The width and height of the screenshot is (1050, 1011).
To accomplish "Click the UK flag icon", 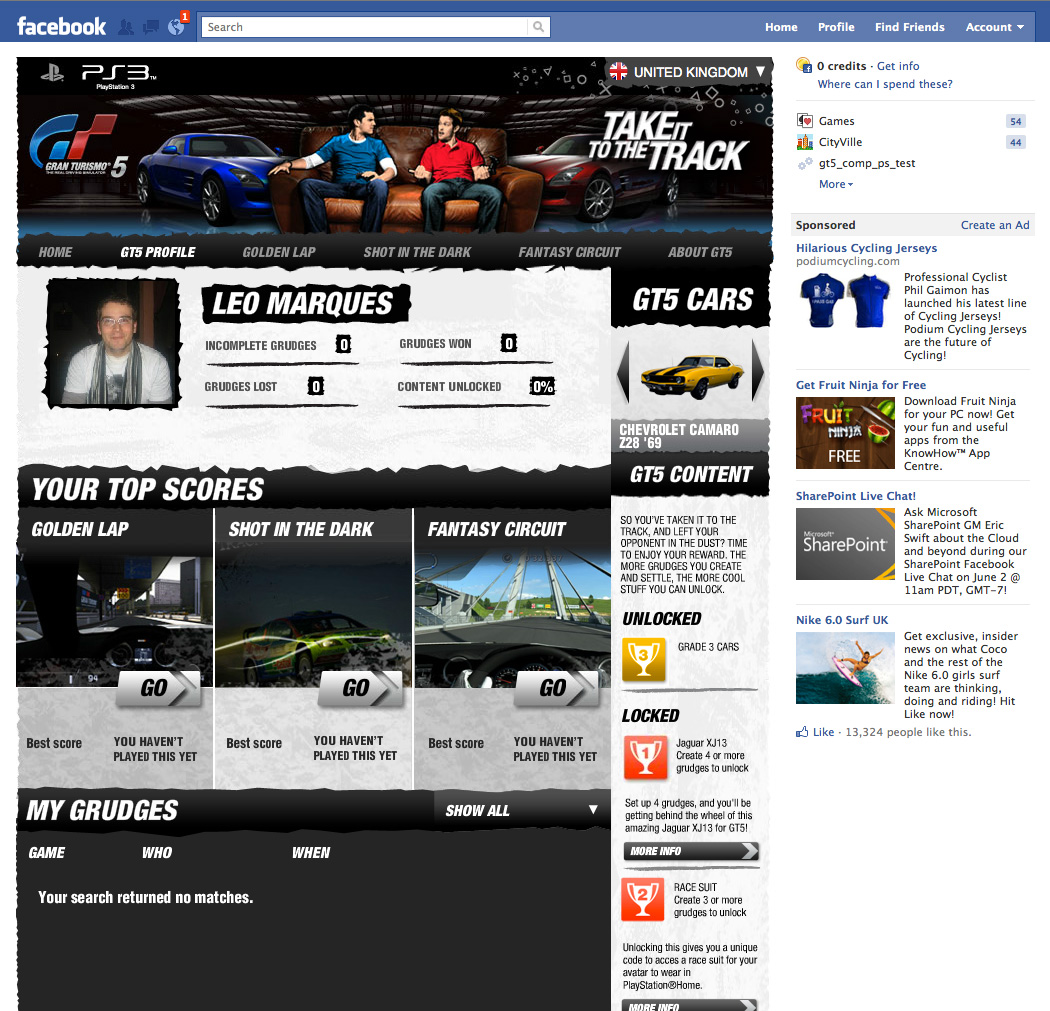I will 618,71.
